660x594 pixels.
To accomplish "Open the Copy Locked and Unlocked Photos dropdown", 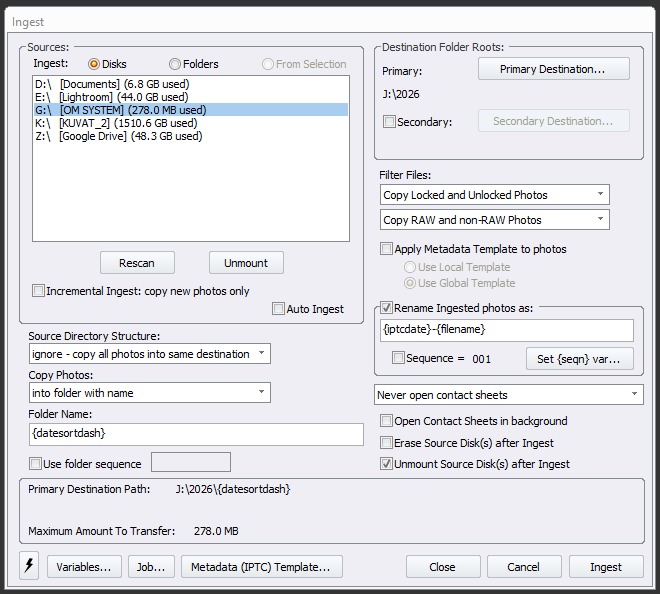I will 495,195.
